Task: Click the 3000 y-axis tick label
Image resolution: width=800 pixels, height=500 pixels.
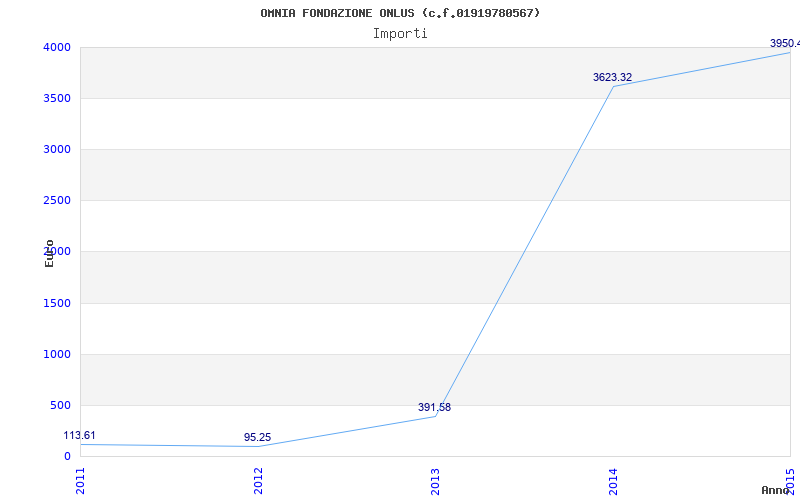Action: 57,149
